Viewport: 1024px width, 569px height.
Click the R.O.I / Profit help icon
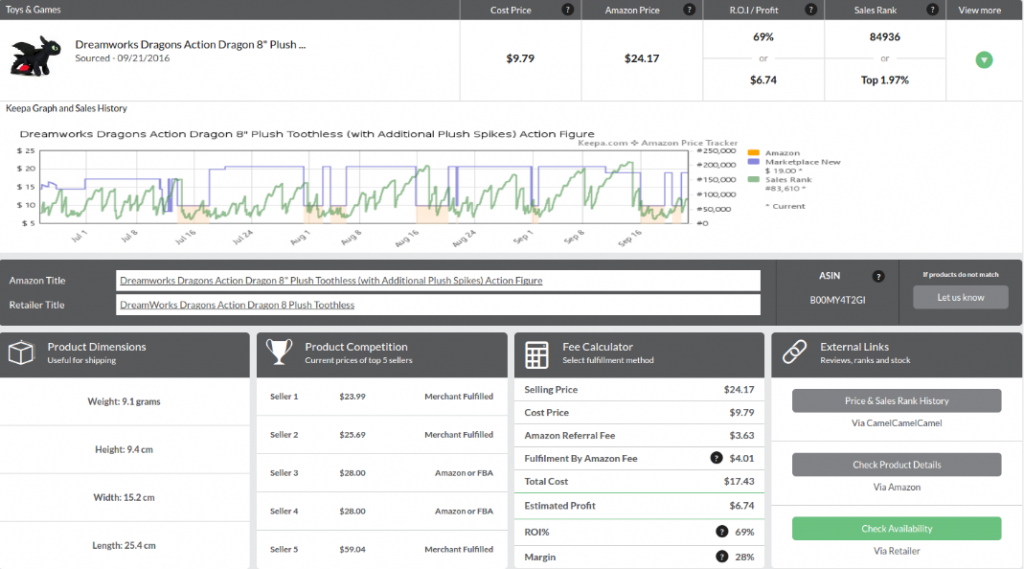click(810, 10)
